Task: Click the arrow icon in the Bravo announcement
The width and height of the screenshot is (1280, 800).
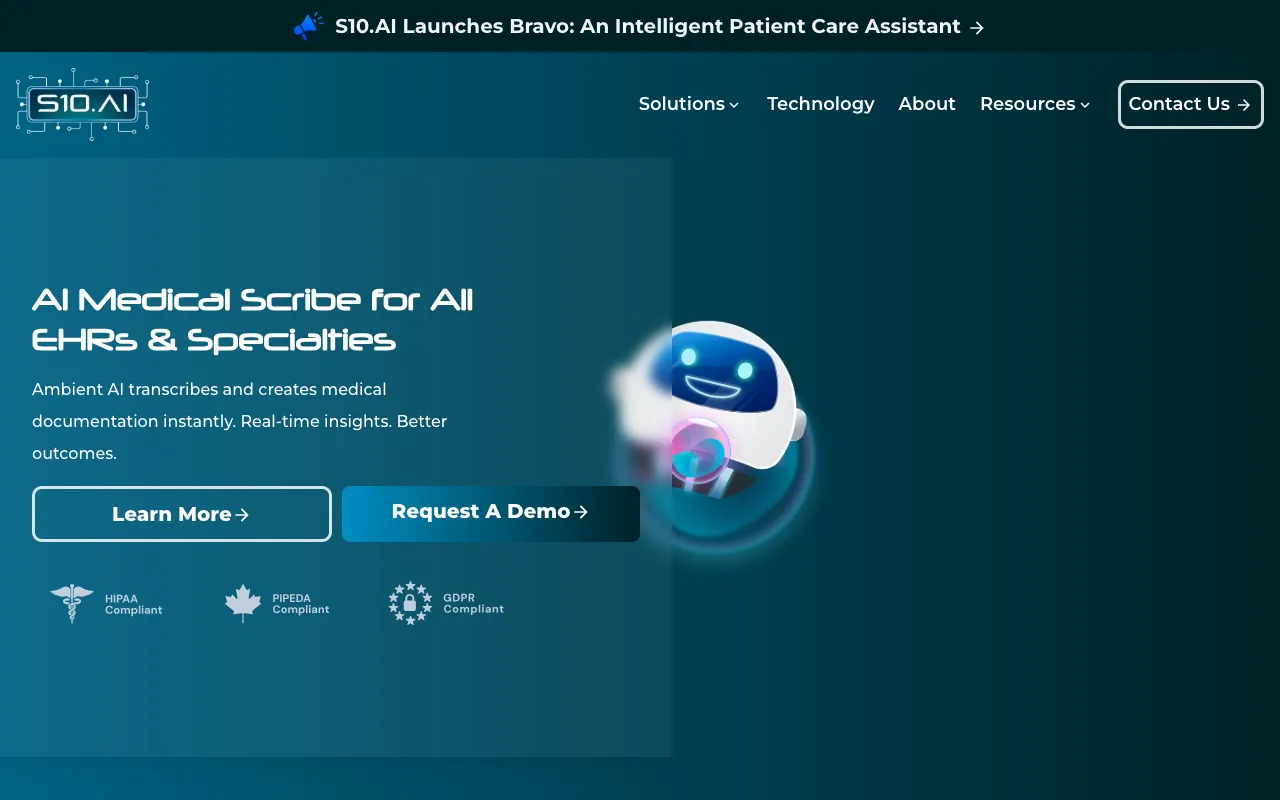Action: pos(976,27)
